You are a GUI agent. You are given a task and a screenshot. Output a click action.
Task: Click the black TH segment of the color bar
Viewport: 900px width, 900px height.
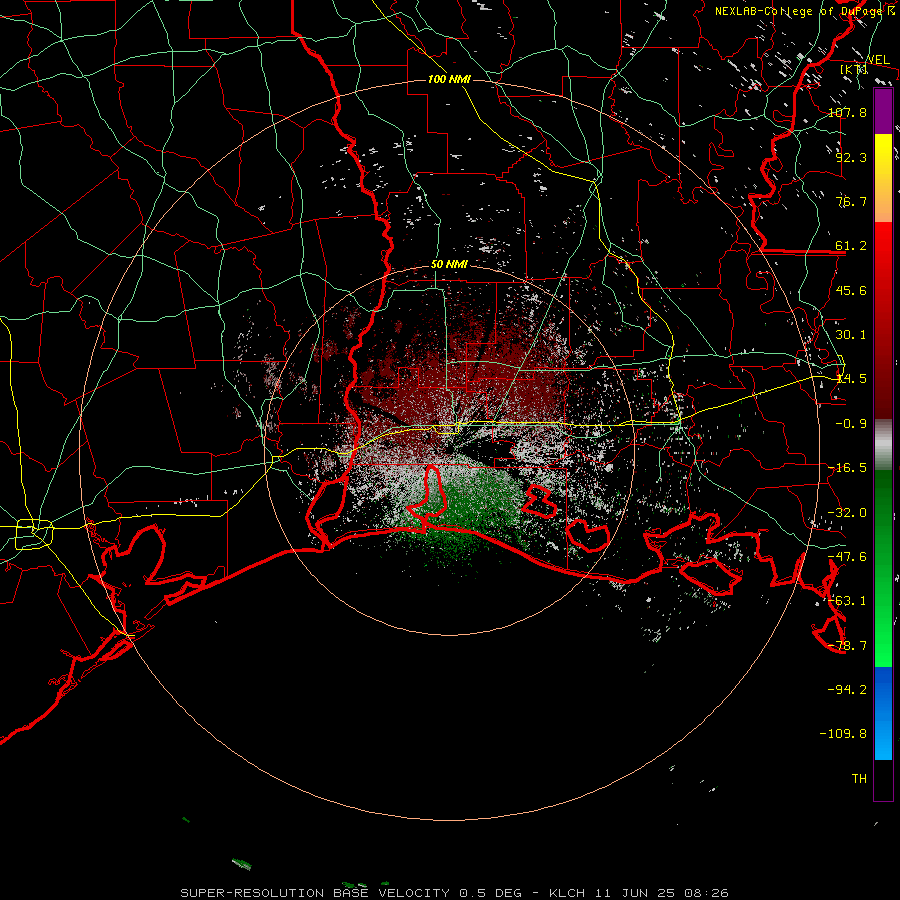[x=883, y=780]
